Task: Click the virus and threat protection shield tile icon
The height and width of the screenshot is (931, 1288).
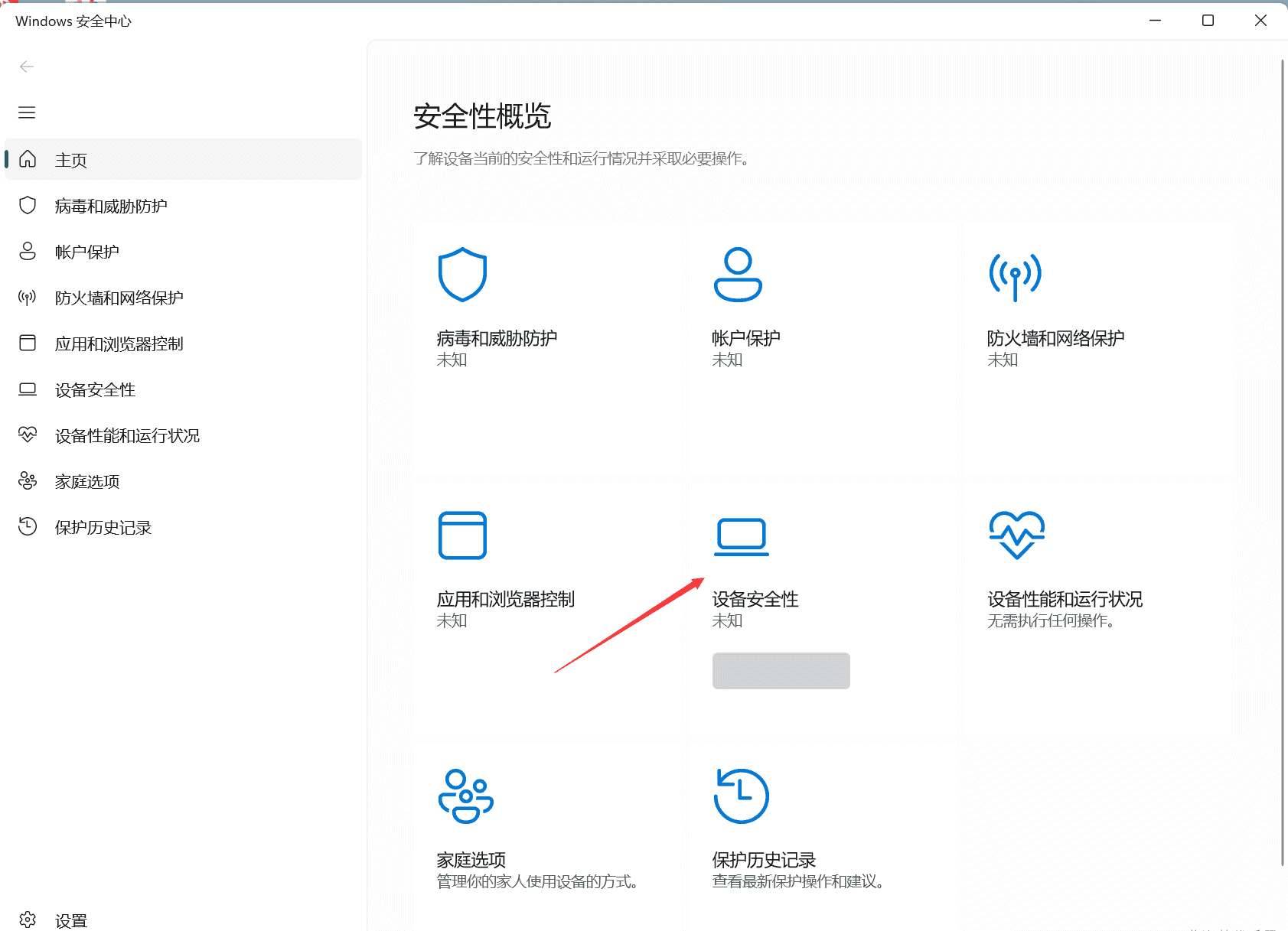Action: pyautogui.click(x=462, y=275)
